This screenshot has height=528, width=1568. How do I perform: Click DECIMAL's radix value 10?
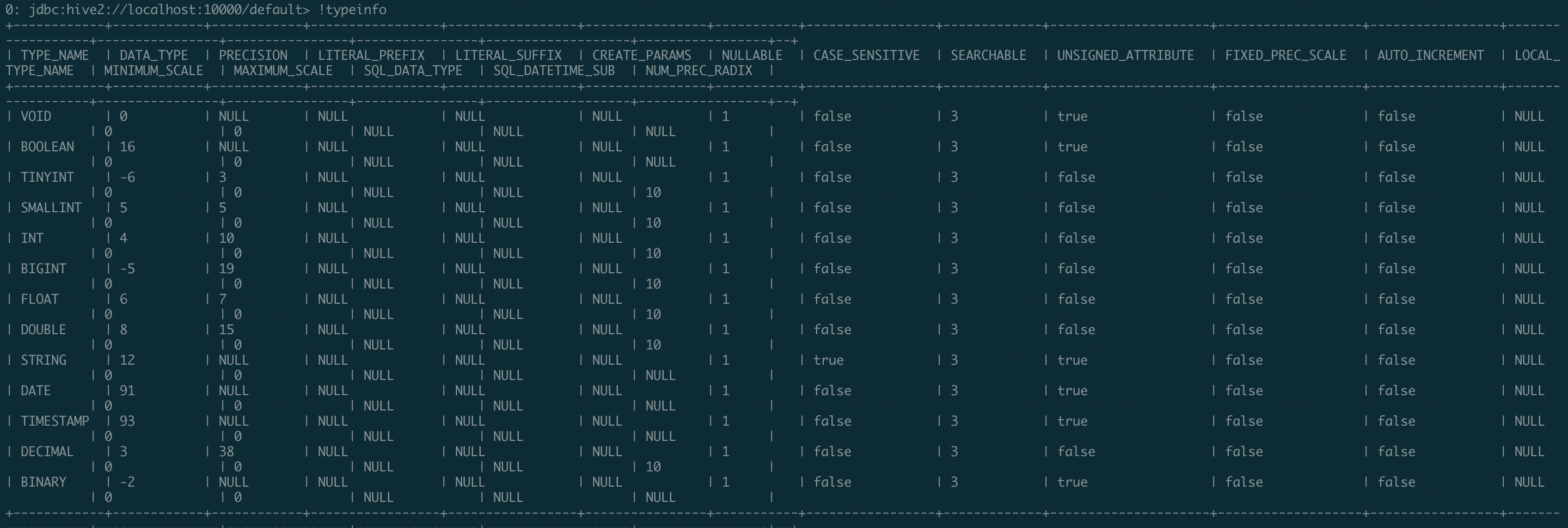pyautogui.click(x=653, y=466)
